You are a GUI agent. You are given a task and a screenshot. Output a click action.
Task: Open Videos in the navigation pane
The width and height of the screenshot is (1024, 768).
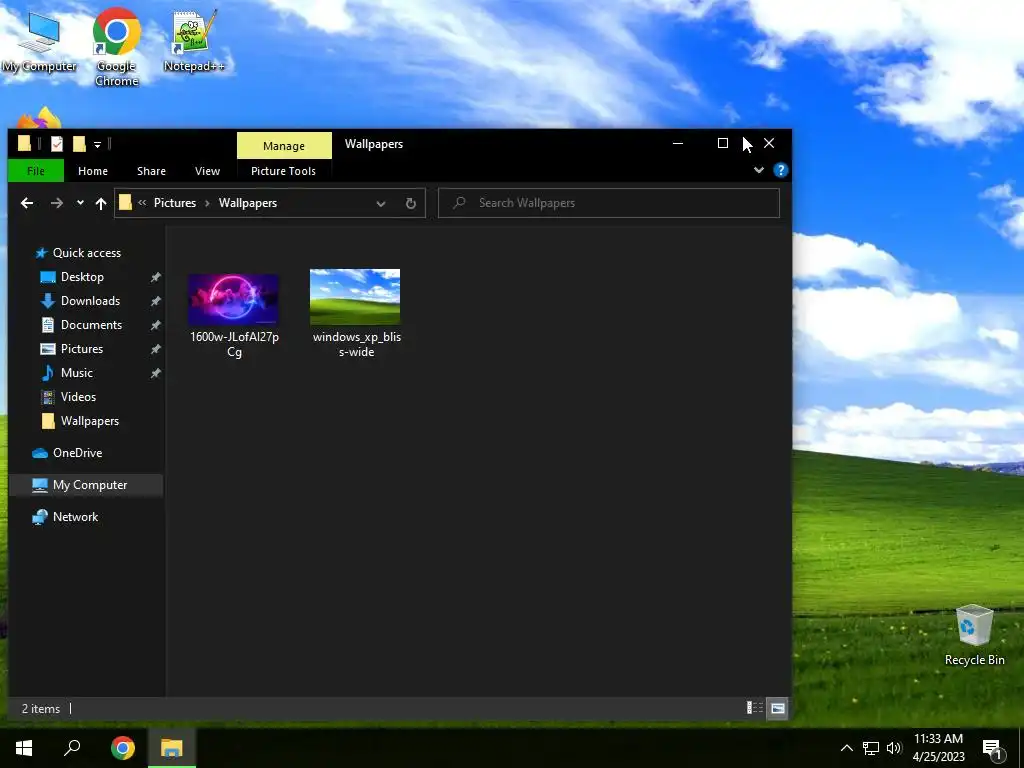pos(78,397)
